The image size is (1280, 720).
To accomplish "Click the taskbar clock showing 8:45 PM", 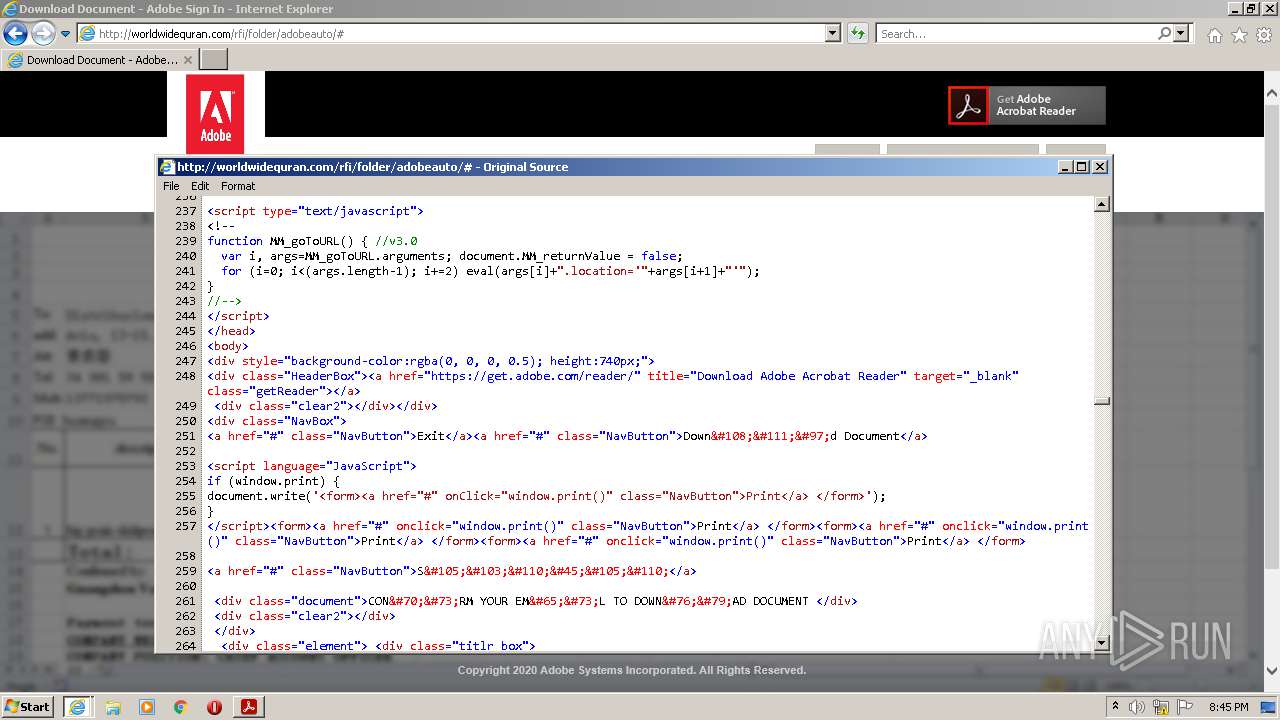I will tap(1228, 707).
